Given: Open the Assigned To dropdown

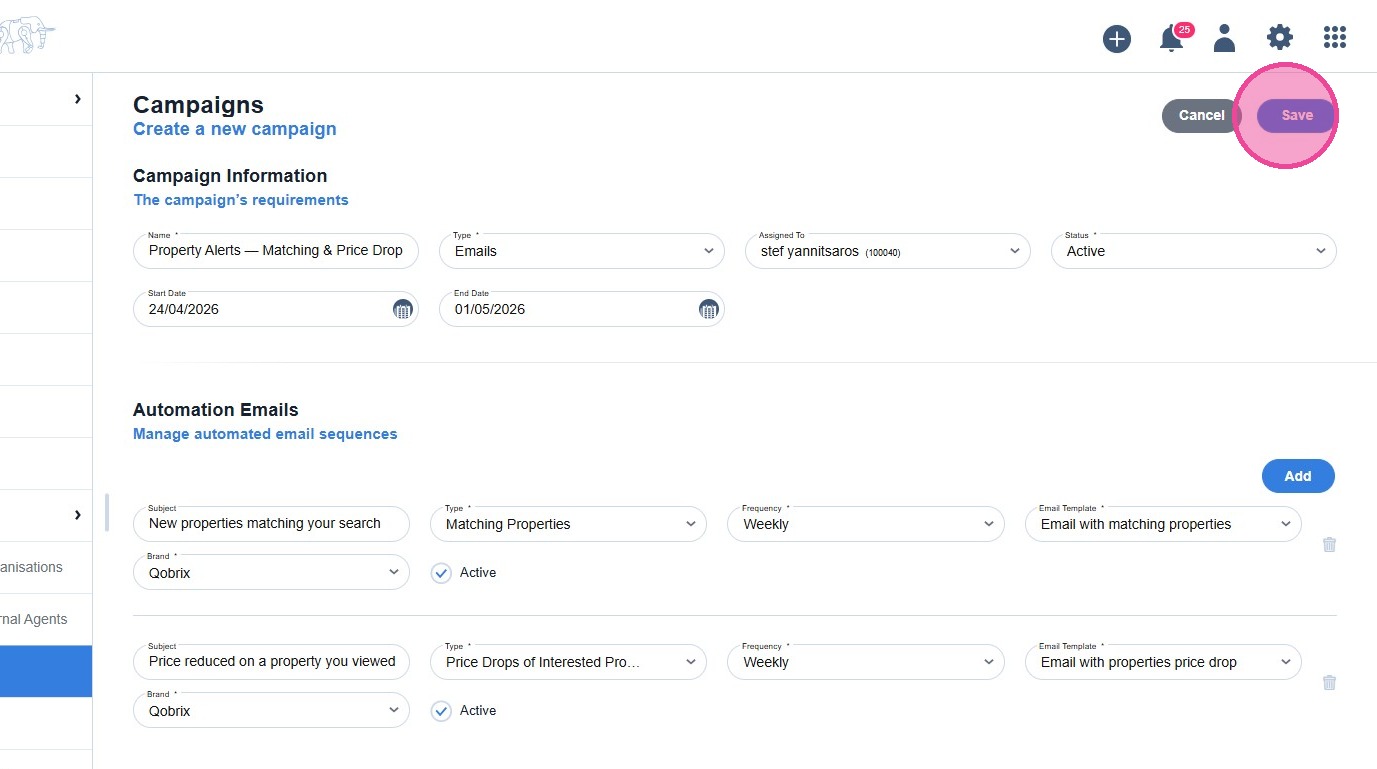Looking at the screenshot, I should tap(887, 251).
